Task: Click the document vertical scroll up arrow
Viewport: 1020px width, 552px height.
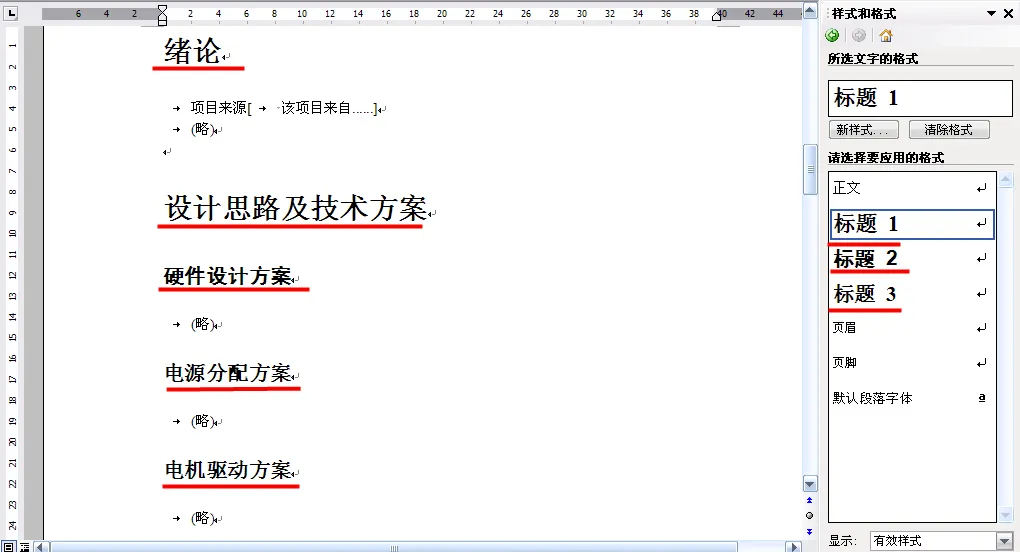Action: [x=810, y=10]
